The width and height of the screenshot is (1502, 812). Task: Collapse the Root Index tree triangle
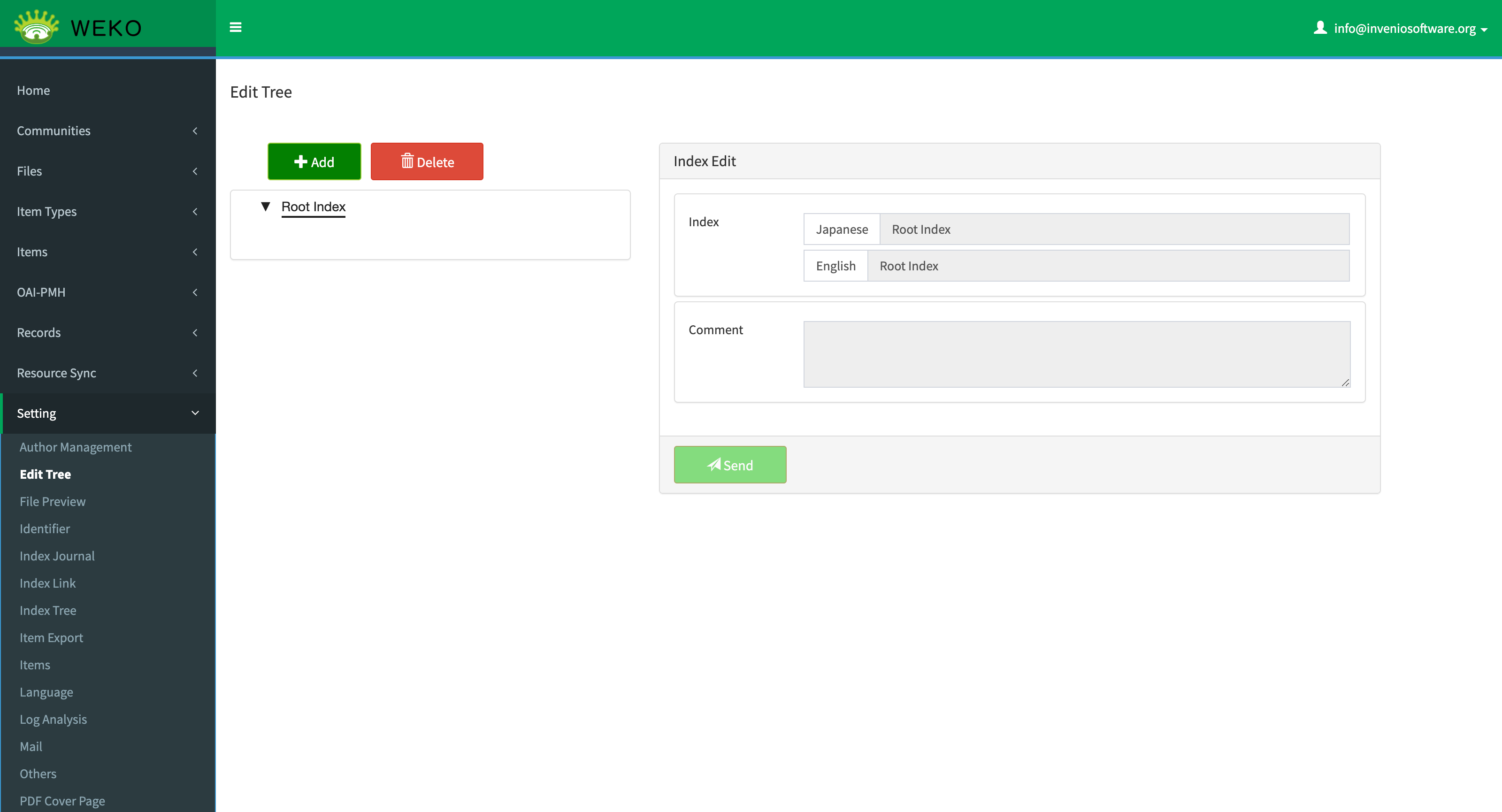[265, 207]
